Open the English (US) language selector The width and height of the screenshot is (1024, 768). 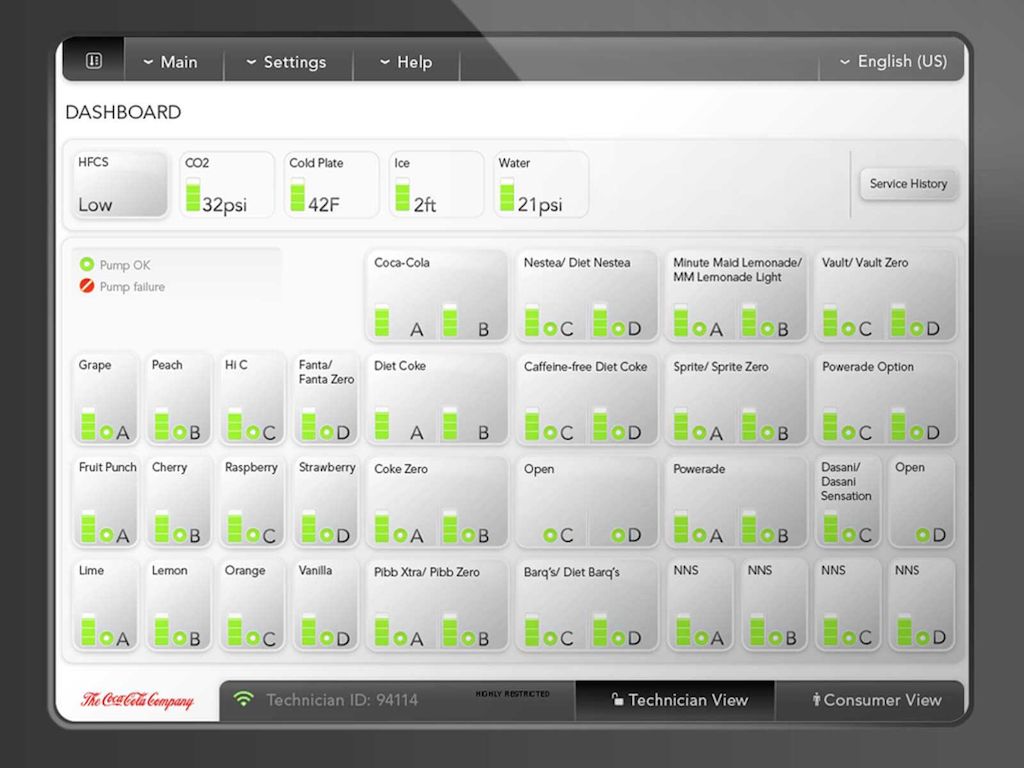click(x=891, y=61)
